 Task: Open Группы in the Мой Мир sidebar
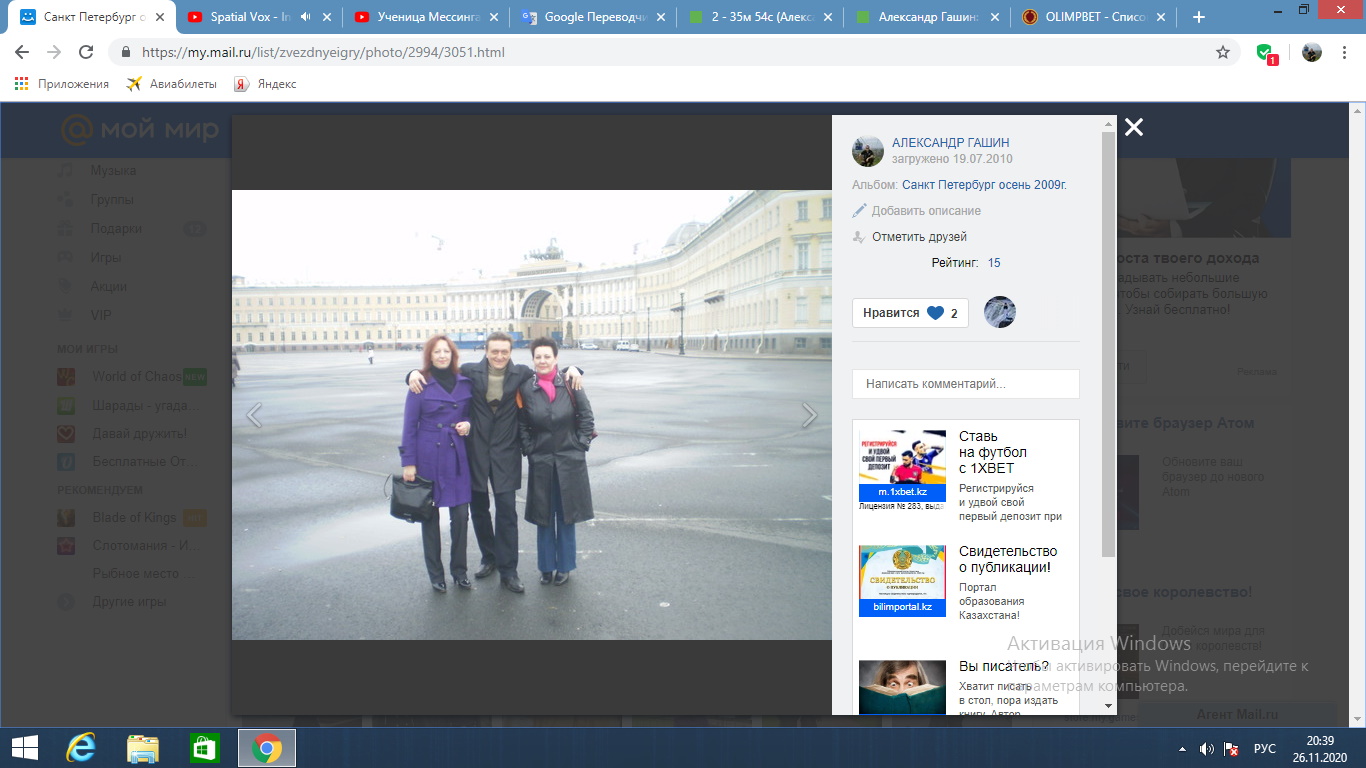tap(112, 200)
